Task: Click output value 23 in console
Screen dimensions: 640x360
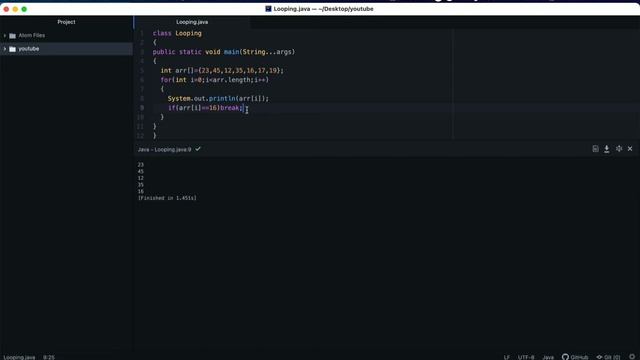Action: [x=141, y=165]
